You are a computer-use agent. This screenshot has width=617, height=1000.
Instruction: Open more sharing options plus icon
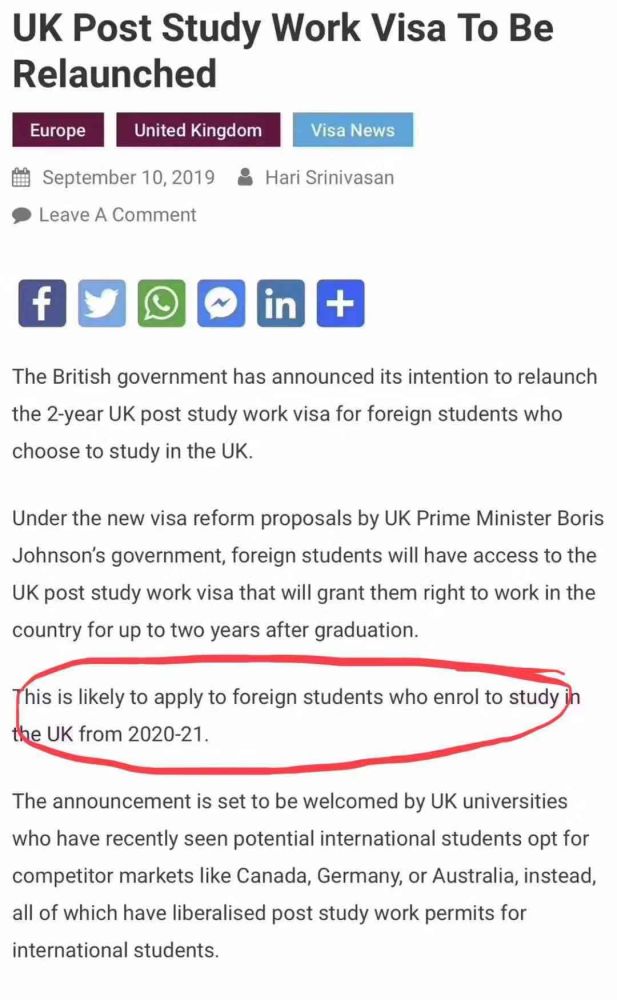pyautogui.click(x=341, y=303)
